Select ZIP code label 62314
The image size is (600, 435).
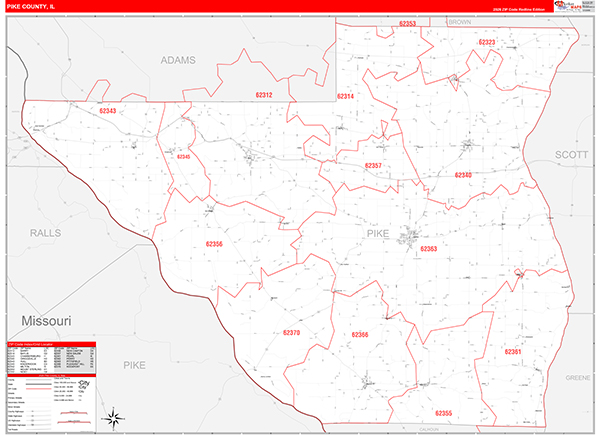[345, 96]
